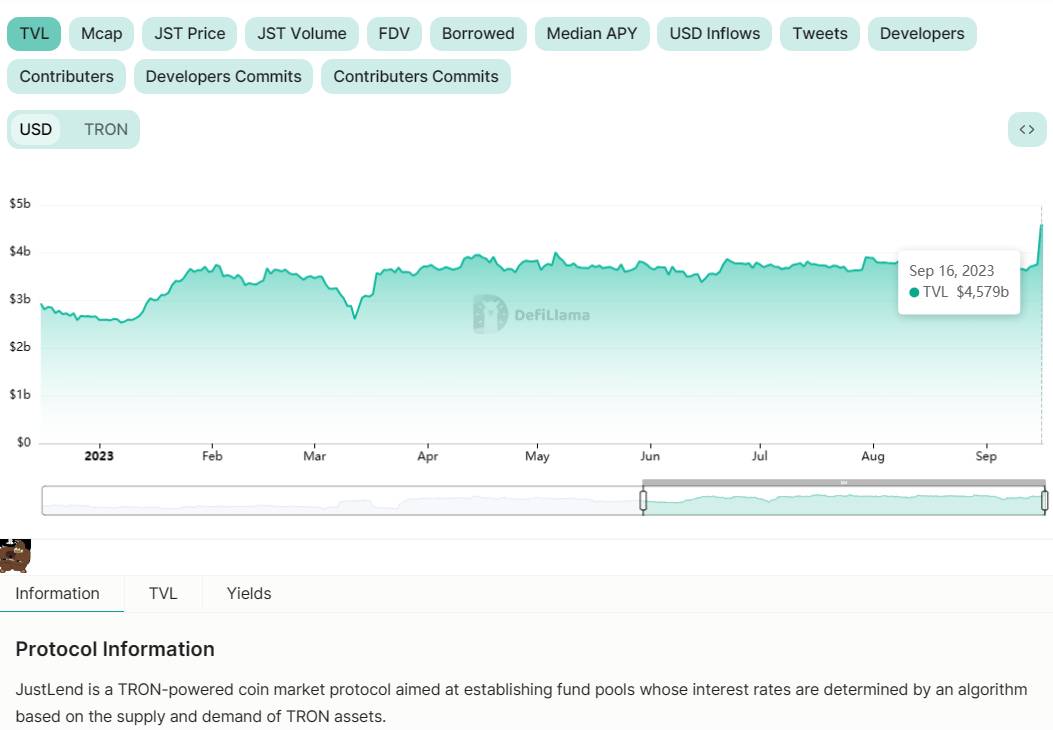This screenshot has height=730, width=1053.
Task: Switch to the TVL tab
Action: [x=163, y=594]
